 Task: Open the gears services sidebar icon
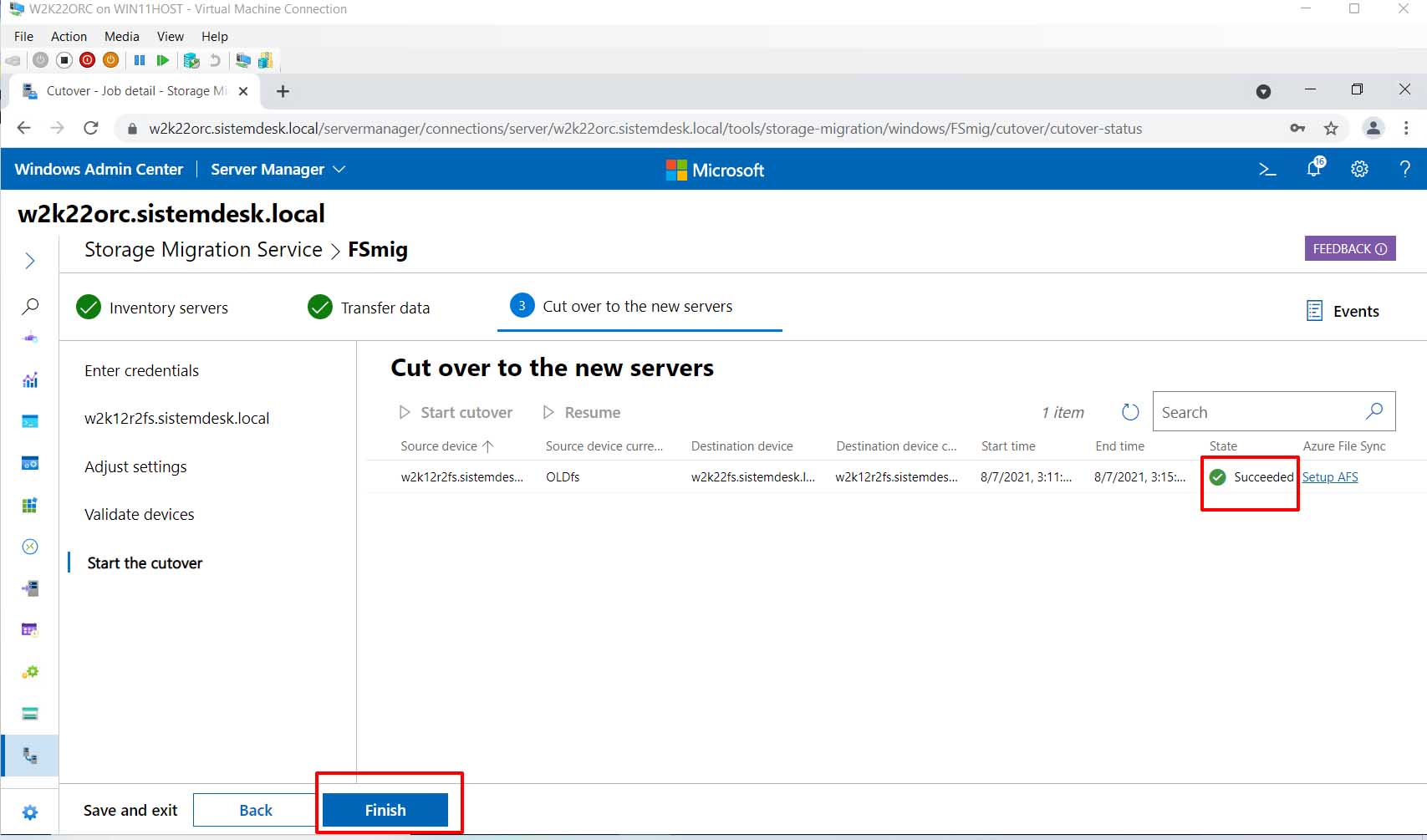tap(30, 671)
